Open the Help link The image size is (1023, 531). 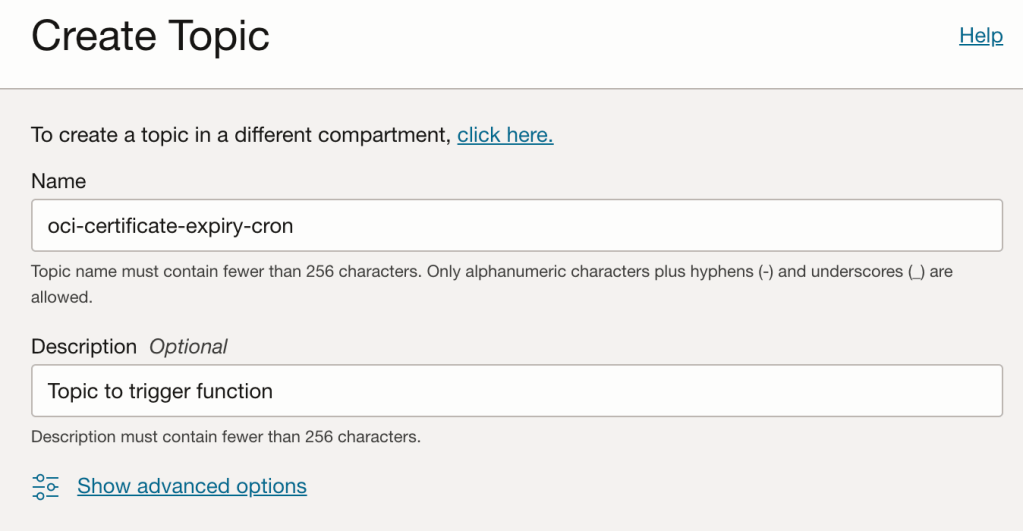pyautogui.click(x=980, y=36)
